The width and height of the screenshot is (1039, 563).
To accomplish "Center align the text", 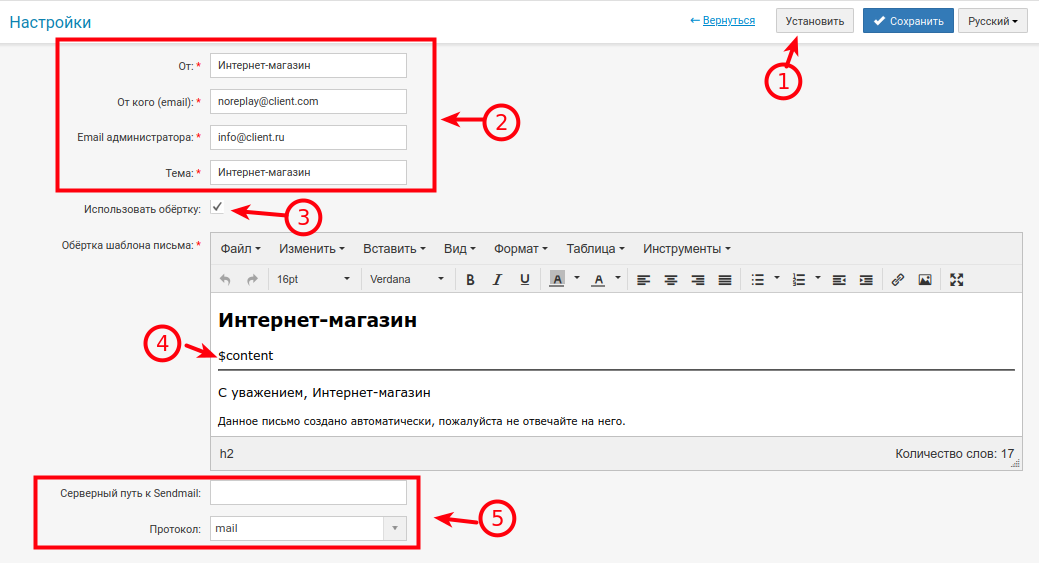I will (x=671, y=280).
